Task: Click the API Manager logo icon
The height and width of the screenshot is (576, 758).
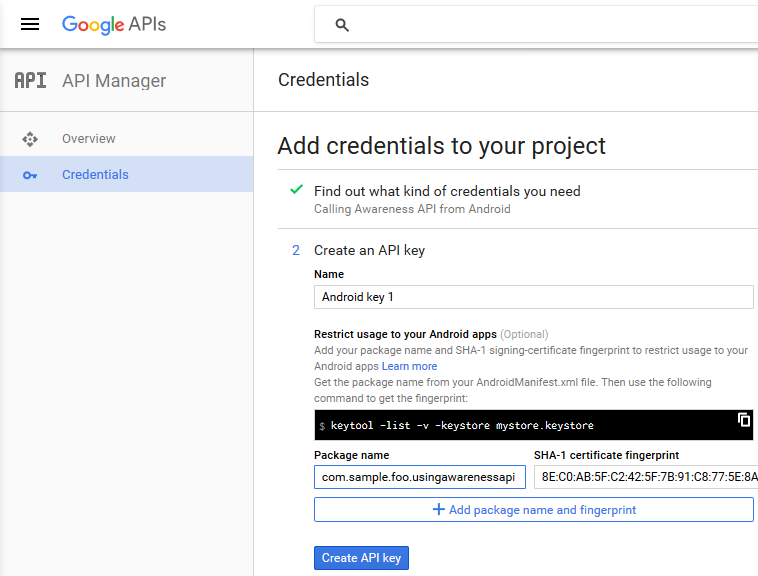Action: [x=30, y=81]
